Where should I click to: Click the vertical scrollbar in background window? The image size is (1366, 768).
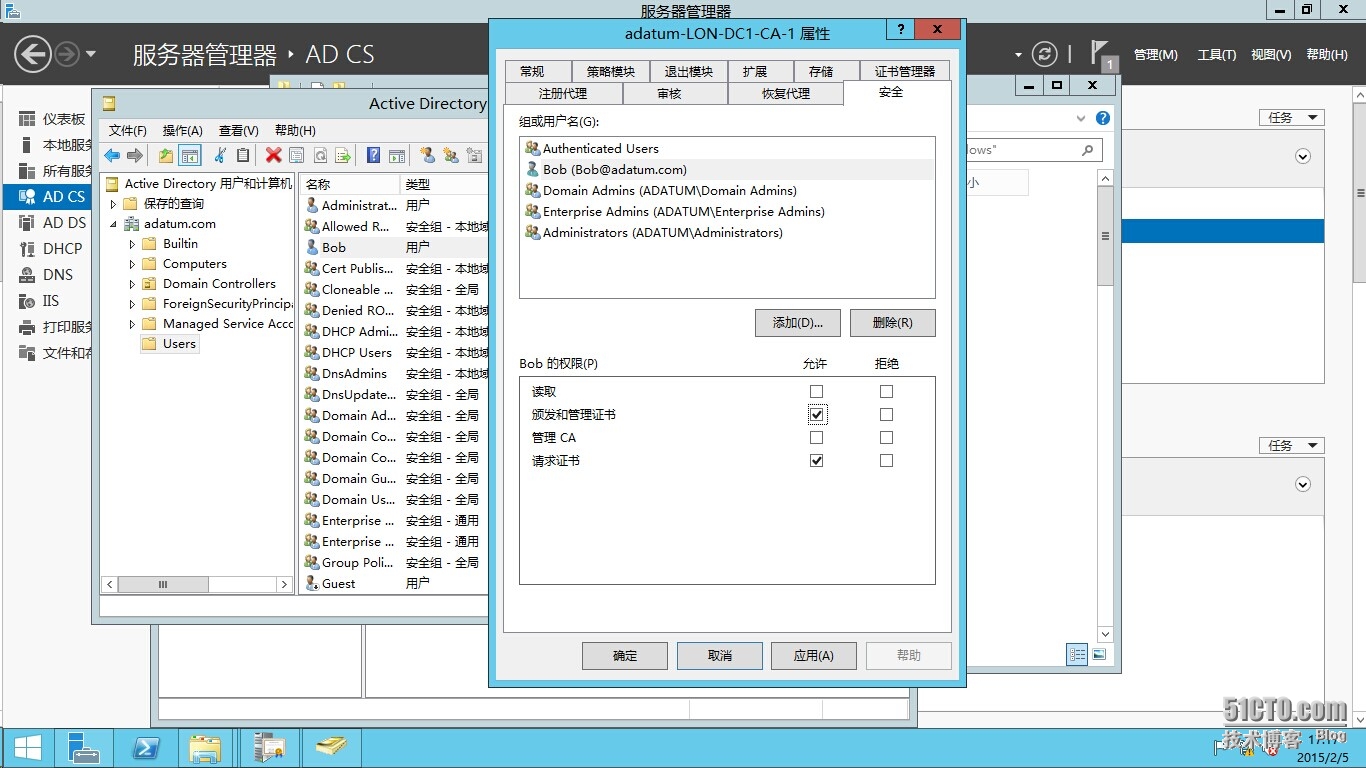point(1105,406)
